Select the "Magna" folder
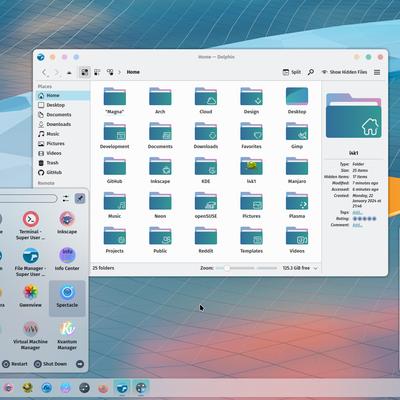This screenshot has height=400, width=400. (115, 100)
